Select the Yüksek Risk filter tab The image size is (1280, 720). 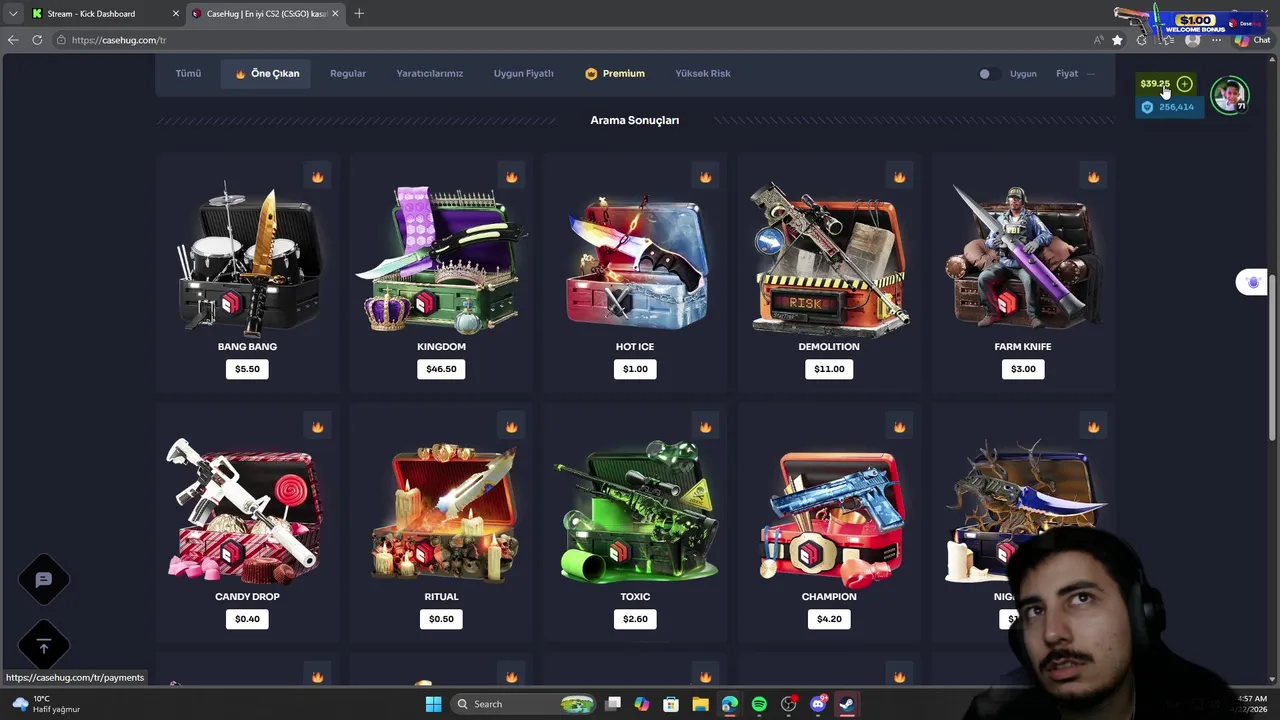(703, 74)
